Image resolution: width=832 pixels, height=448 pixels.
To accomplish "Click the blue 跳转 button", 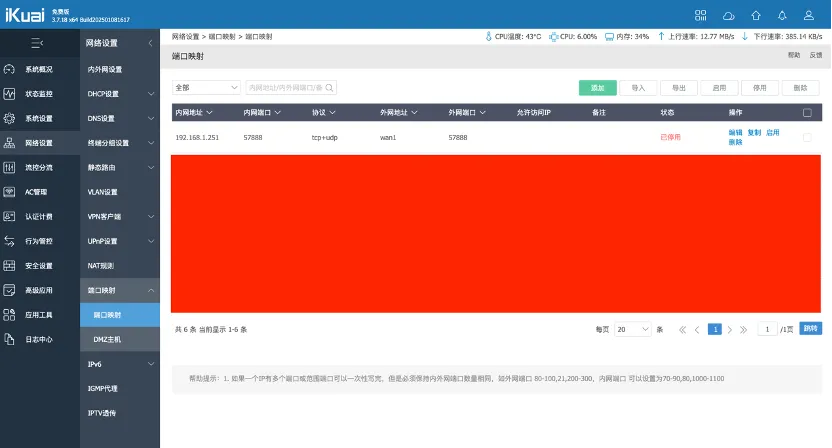I will coord(810,329).
